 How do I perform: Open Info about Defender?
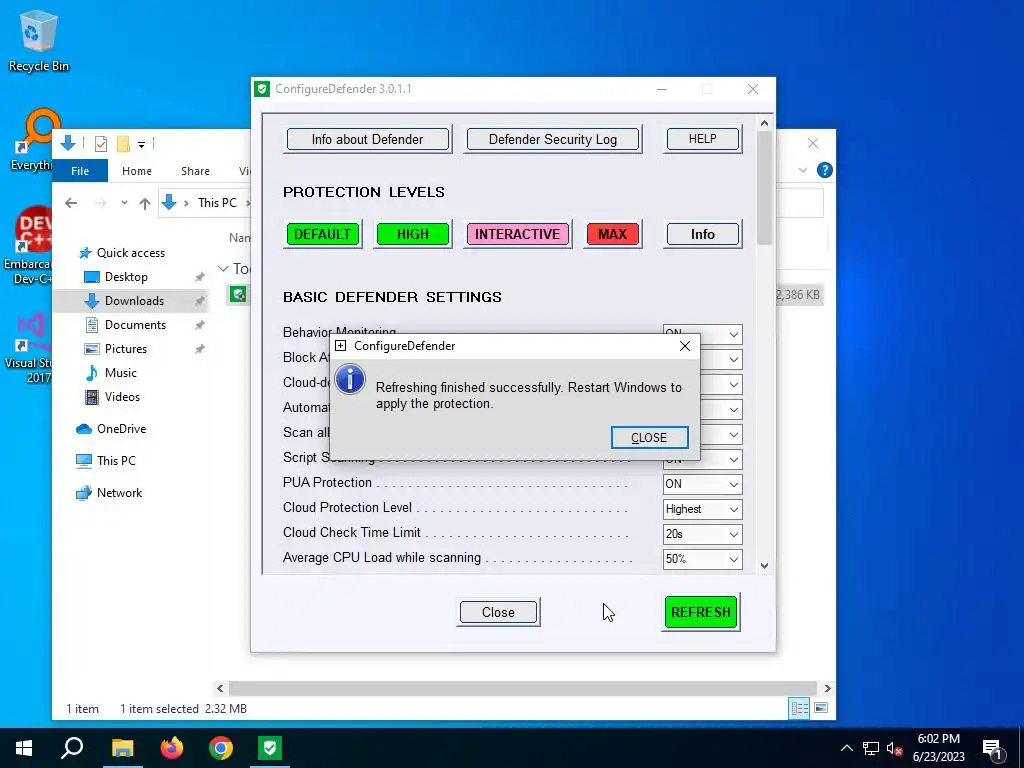tap(367, 139)
